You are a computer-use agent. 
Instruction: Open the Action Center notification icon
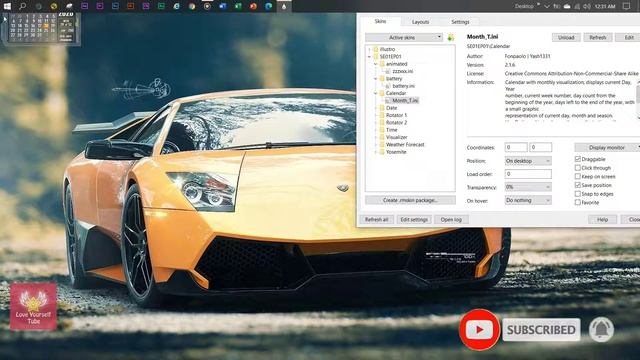click(x=627, y=6)
